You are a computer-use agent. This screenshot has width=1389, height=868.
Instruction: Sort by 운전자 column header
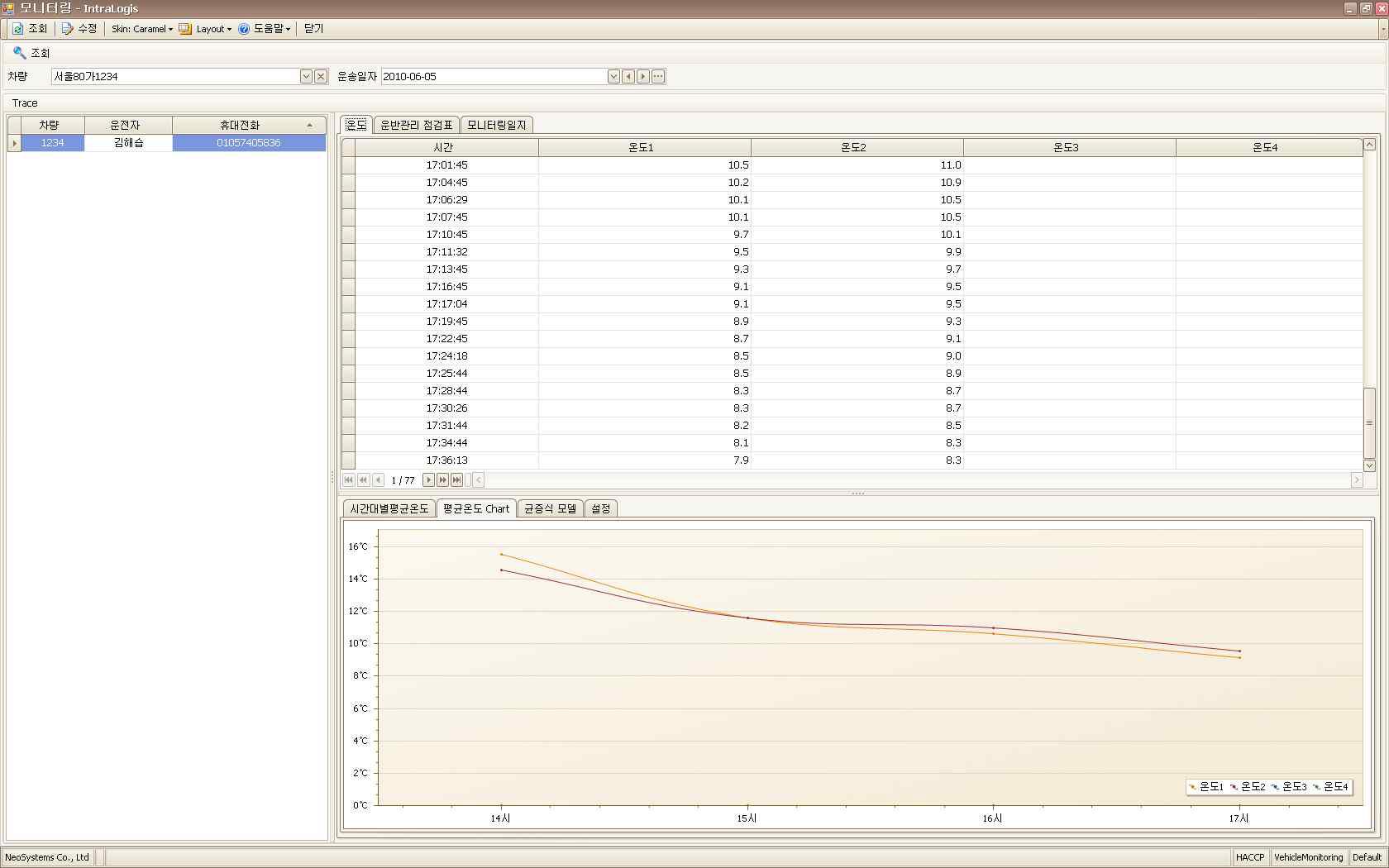coord(128,125)
